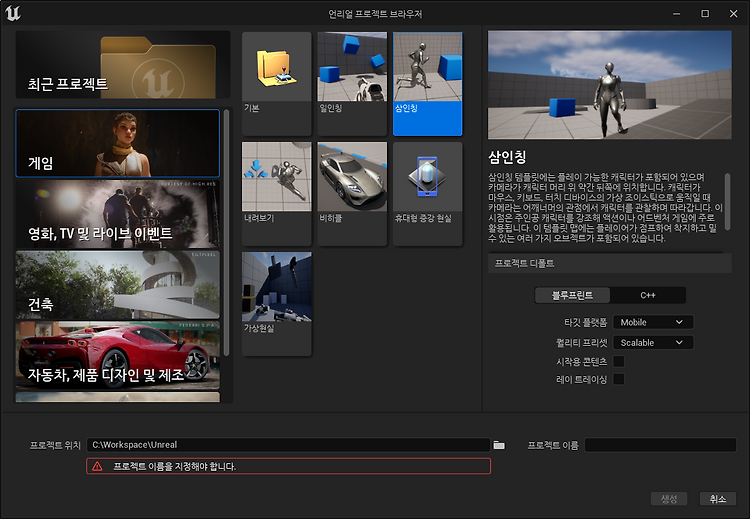This screenshot has width=750, height=519.
Task: Select the 가상현실 VR template
Action: (276, 304)
